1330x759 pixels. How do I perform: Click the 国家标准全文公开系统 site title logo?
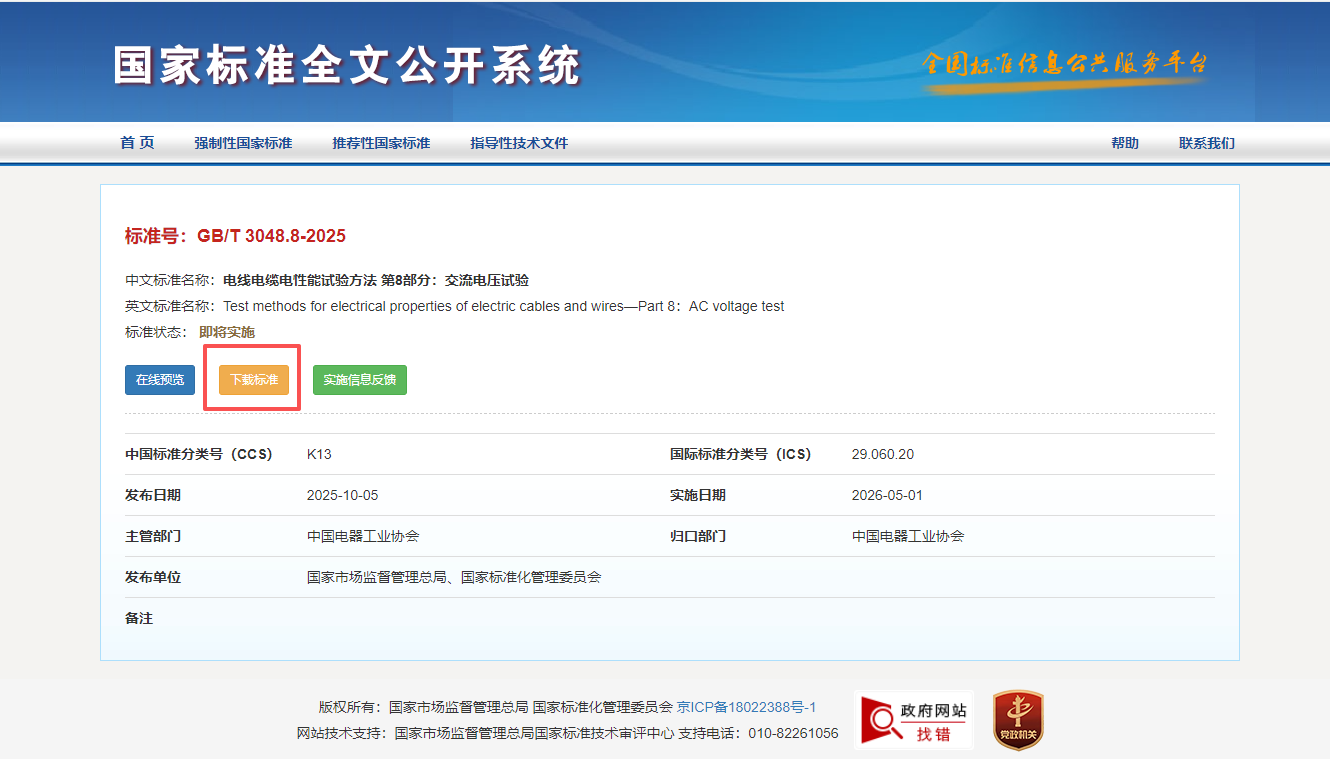[346, 67]
